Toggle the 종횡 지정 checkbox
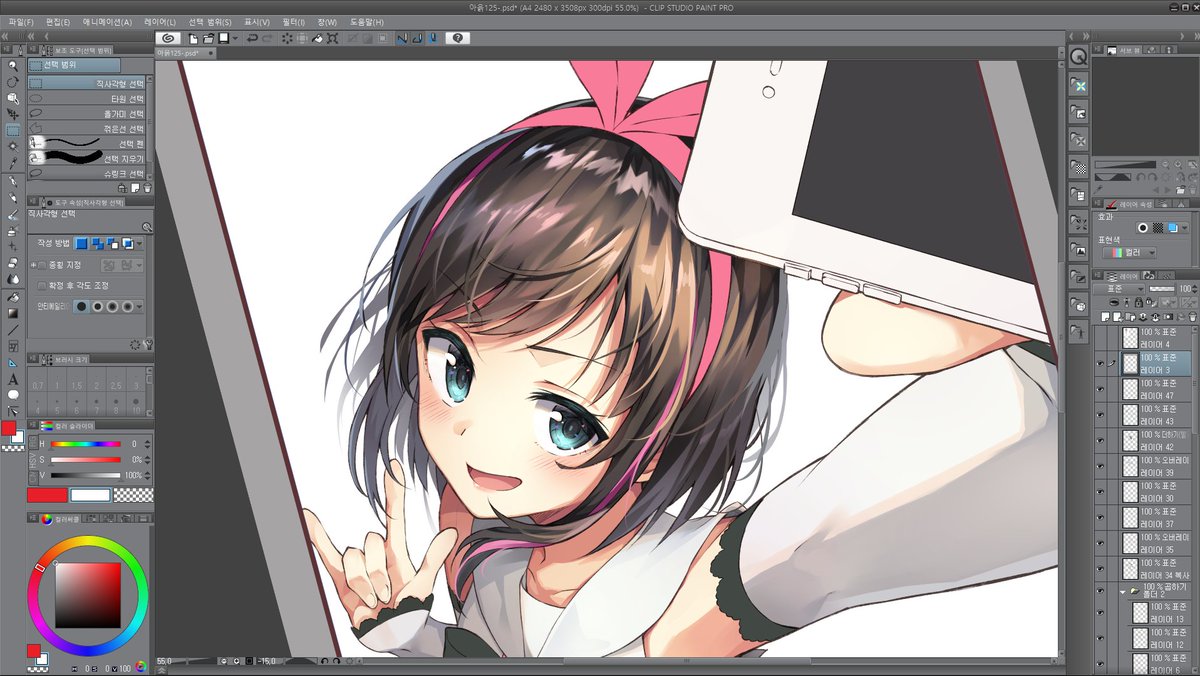The image size is (1200, 676). (x=42, y=265)
